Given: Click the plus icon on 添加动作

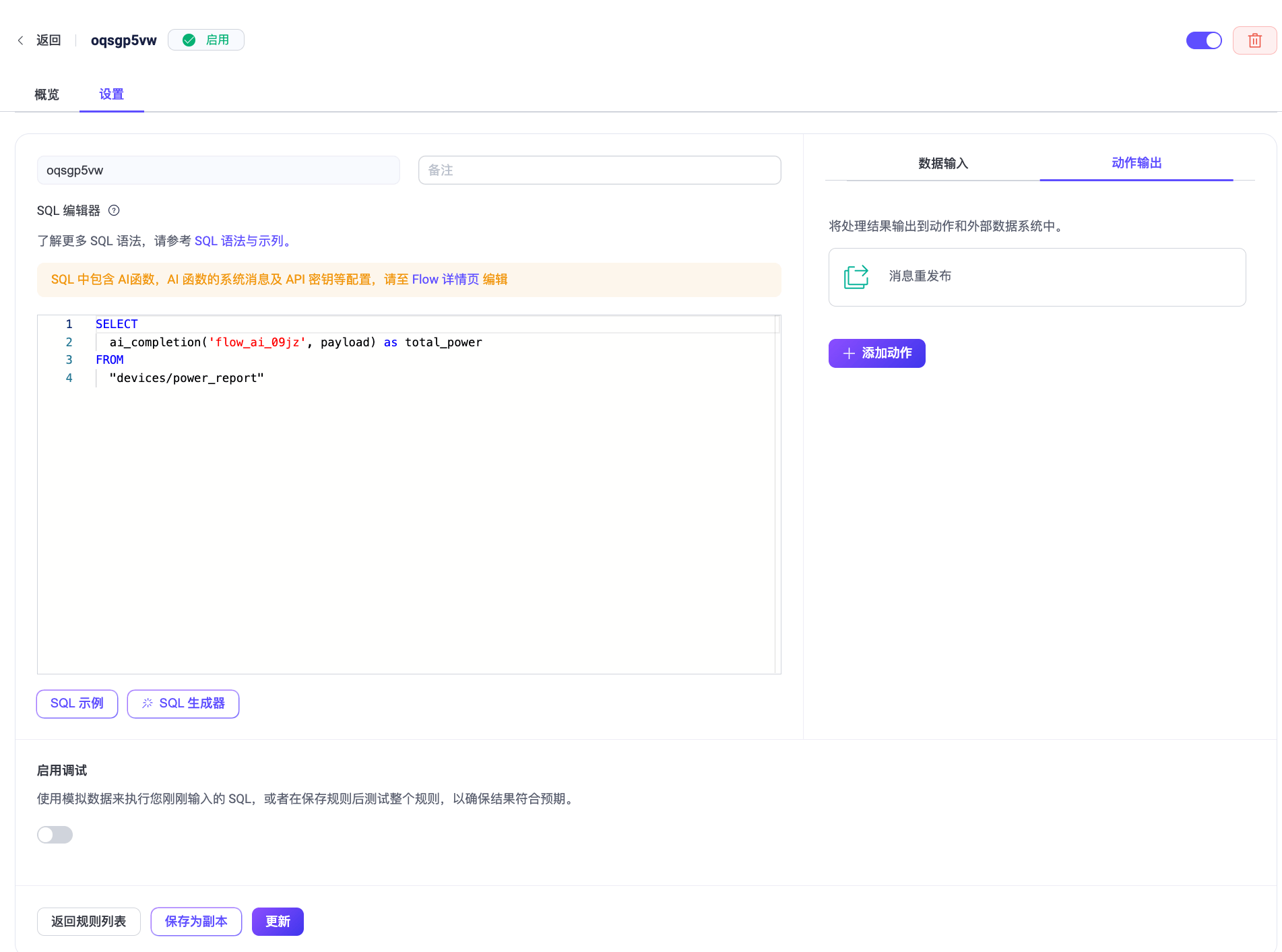Looking at the screenshot, I should click(847, 353).
